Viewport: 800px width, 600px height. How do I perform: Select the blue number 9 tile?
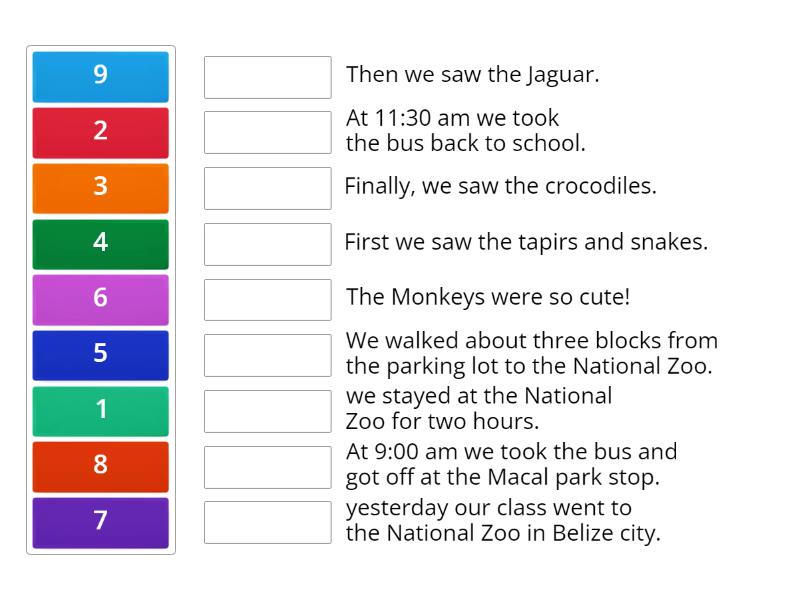[x=100, y=76]
